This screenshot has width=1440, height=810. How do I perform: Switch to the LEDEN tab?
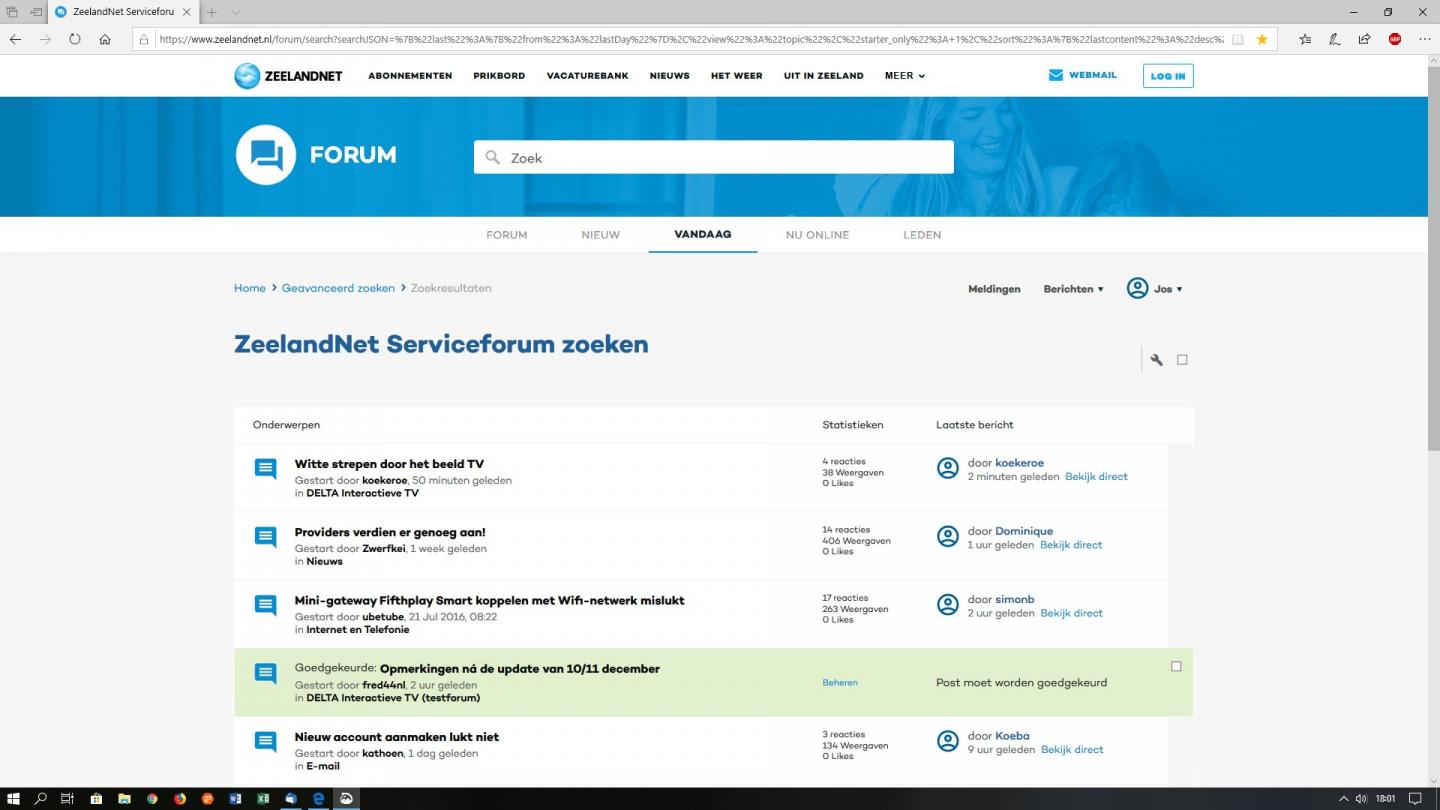pyautogui.click(x=922, y=235)
